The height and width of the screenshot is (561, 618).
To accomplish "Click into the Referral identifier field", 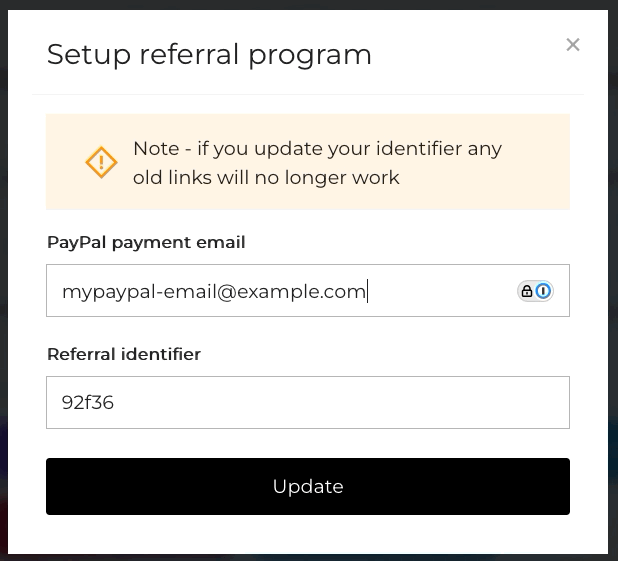I will (x=308, y=403).
